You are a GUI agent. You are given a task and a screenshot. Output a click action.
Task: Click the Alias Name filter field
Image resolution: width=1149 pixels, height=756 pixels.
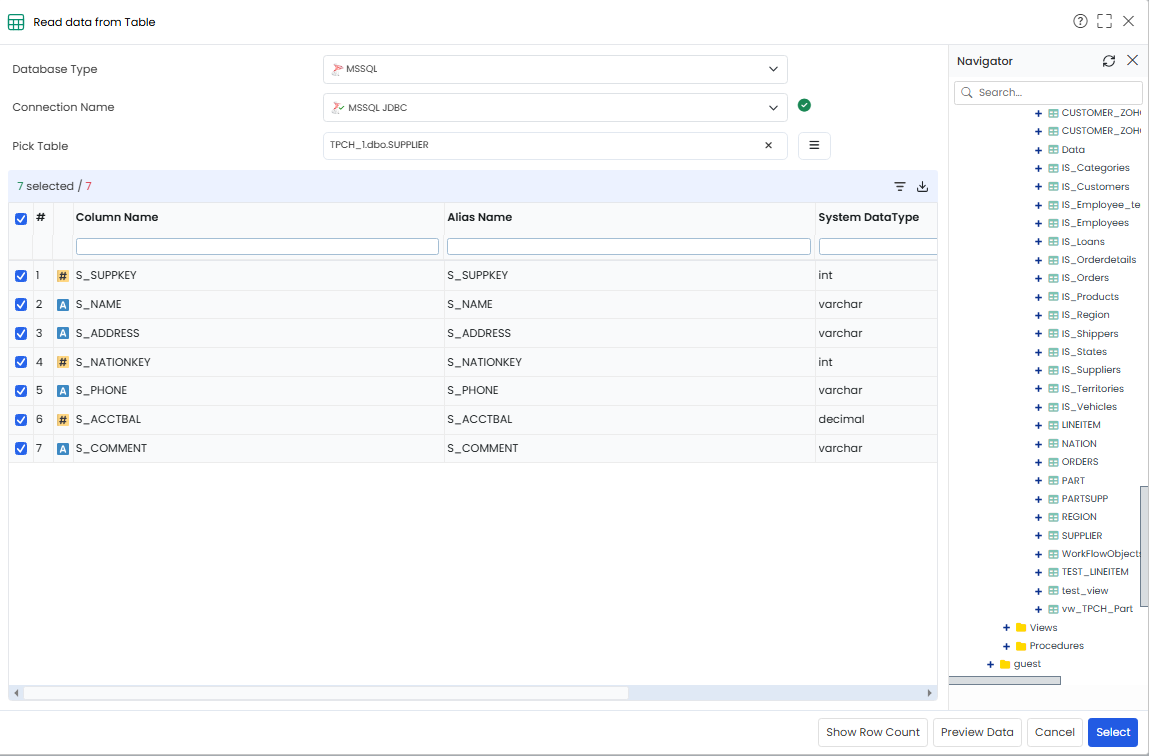coord(629,246)
